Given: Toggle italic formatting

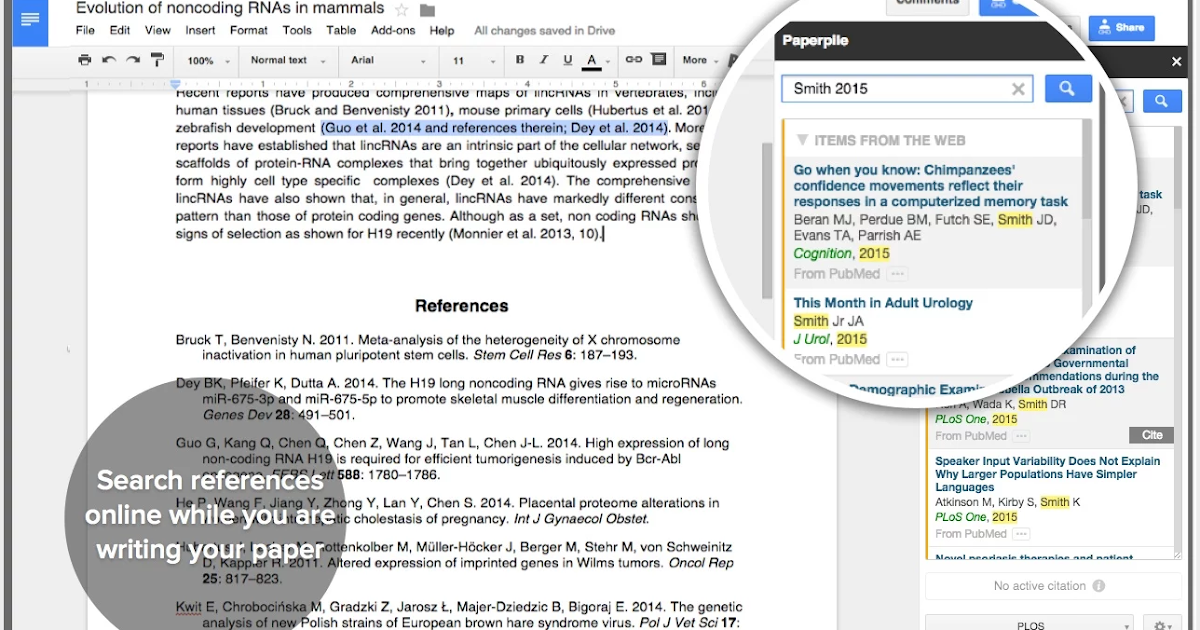Looking at the screenshot, I should click(544, 60).
